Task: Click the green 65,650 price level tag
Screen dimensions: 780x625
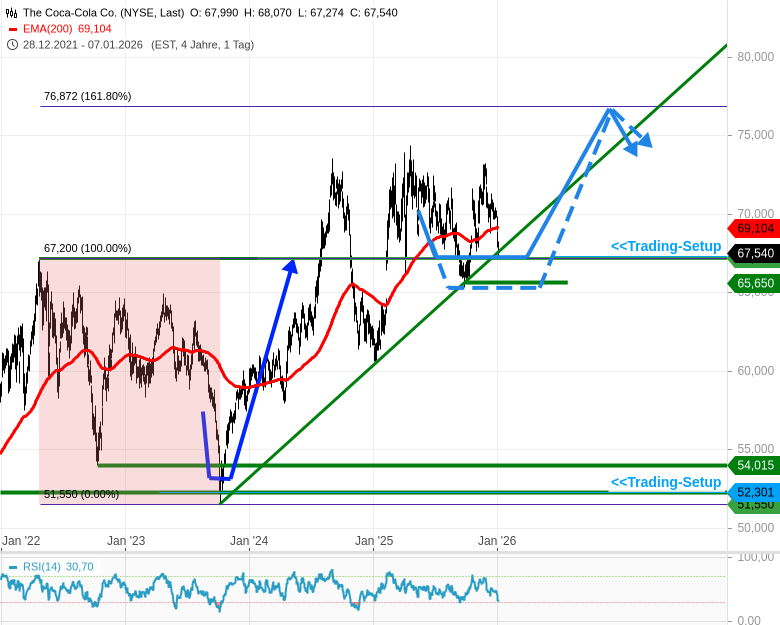Action: [x=755, y=284]
